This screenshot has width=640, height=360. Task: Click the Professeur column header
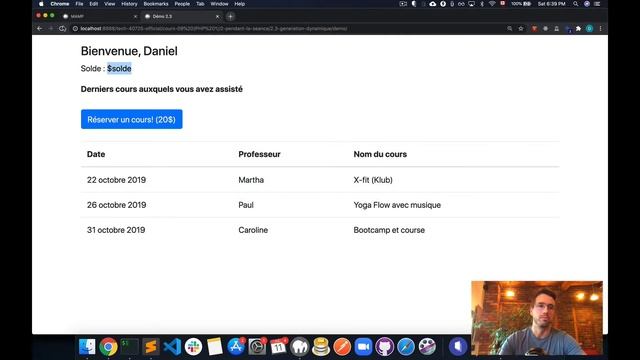click(x=259, y=154)
